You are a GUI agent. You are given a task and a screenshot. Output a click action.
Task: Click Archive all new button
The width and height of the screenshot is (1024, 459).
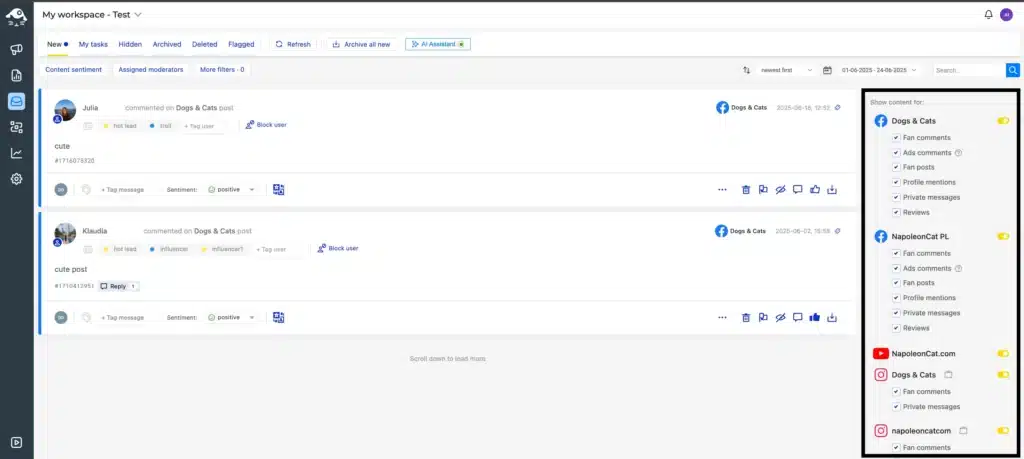click(361, 44)
